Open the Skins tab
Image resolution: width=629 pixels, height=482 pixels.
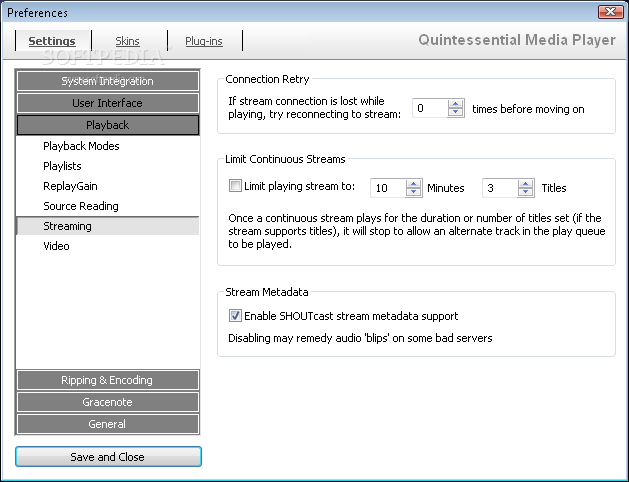127,41
